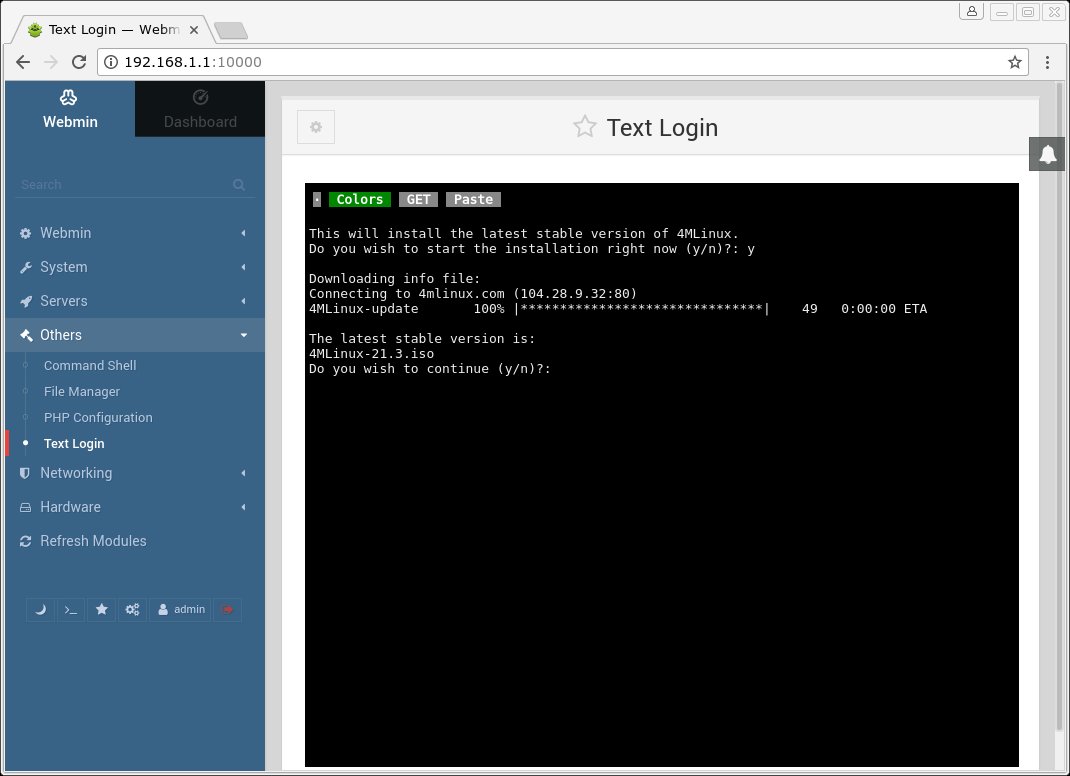1070x776 pixels.
Task: Click the Dashboard gauge icon
Action: pos(200,98)
